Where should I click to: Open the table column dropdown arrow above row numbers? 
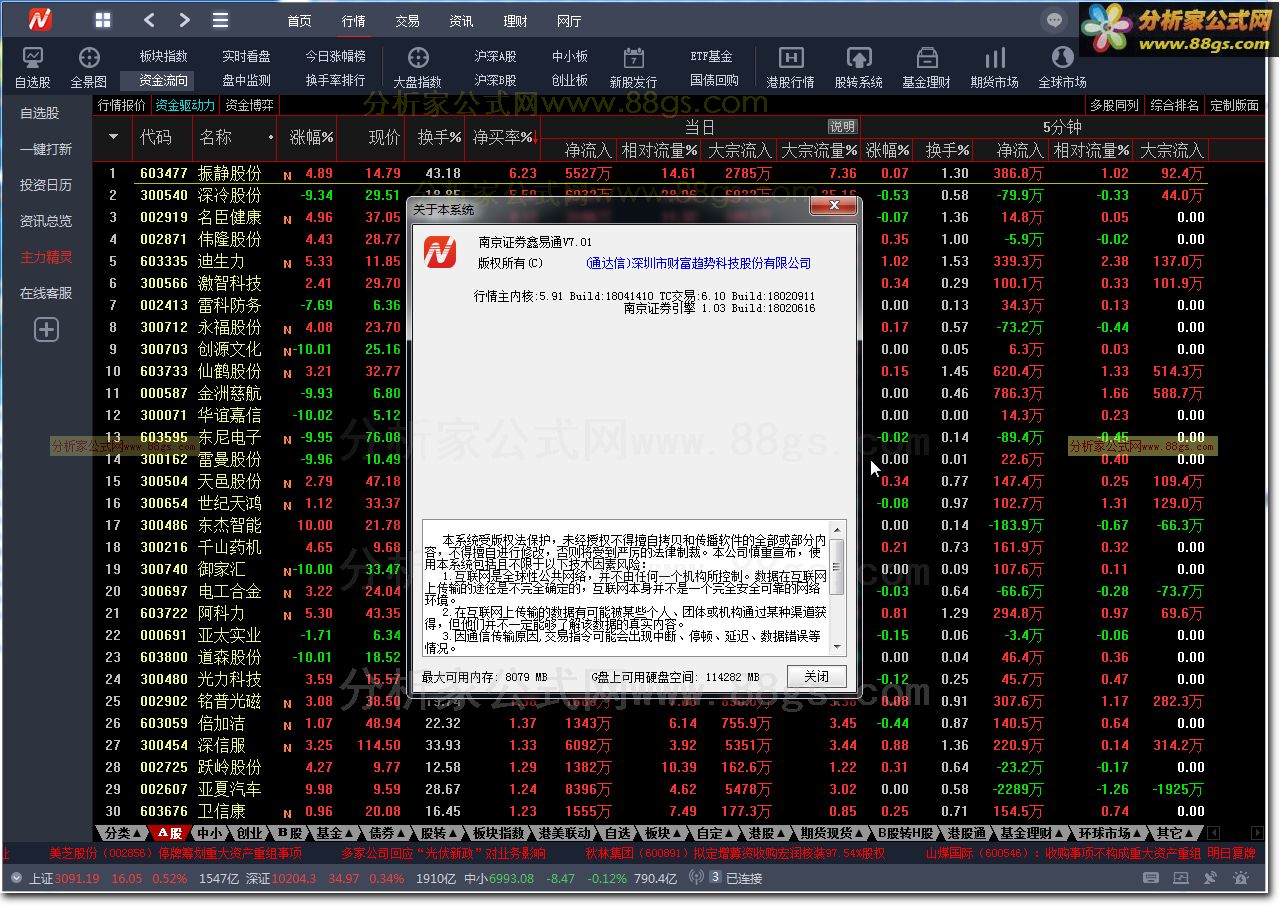[x=113, y=138]
